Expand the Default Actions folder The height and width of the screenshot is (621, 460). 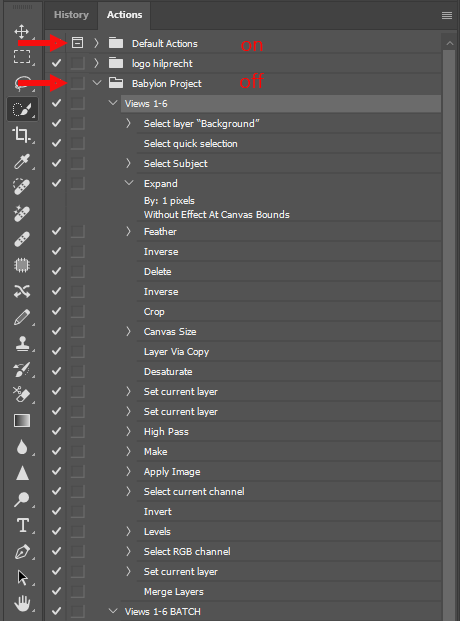(x=96, y=43)
